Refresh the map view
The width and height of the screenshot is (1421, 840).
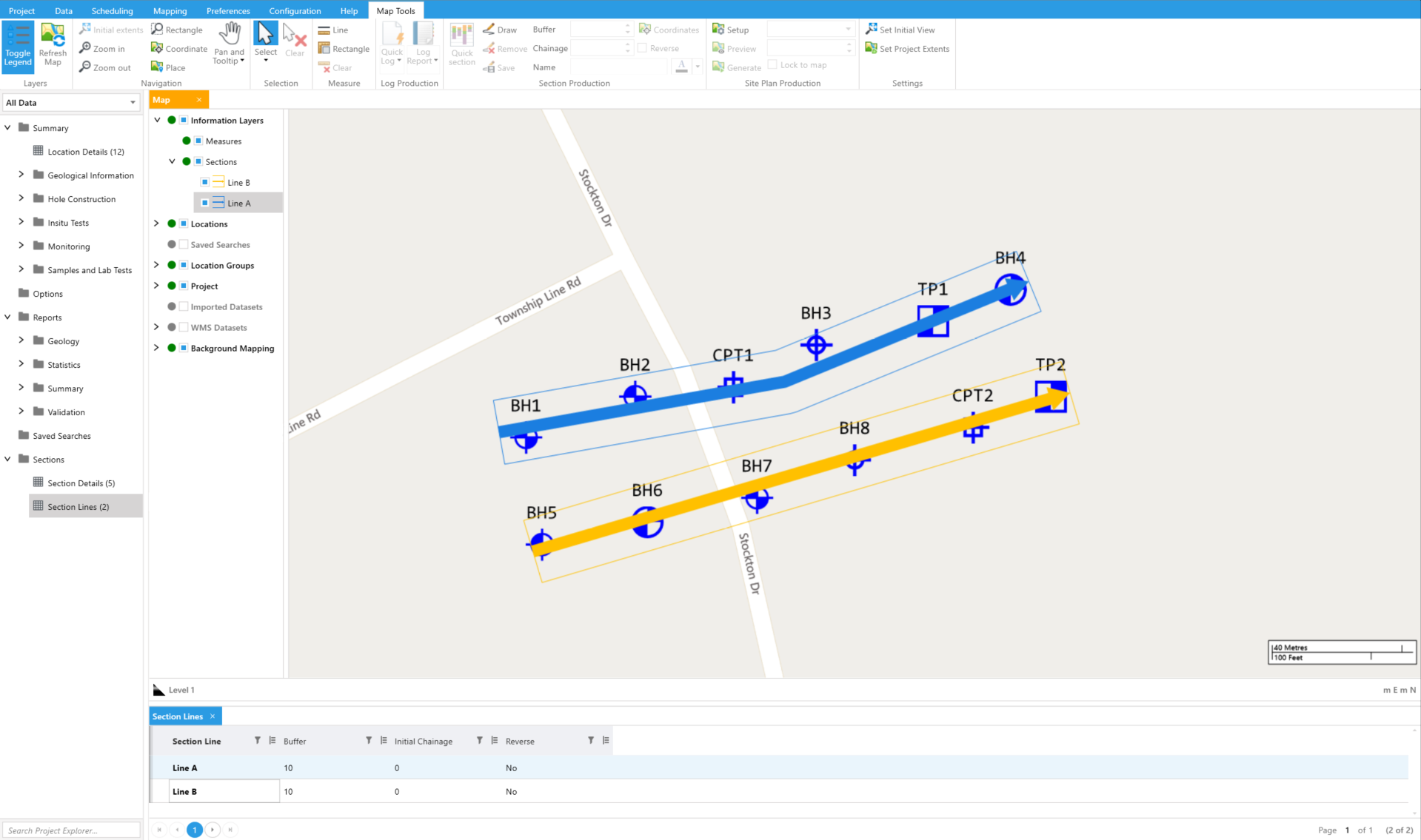(x=53, y=46)
